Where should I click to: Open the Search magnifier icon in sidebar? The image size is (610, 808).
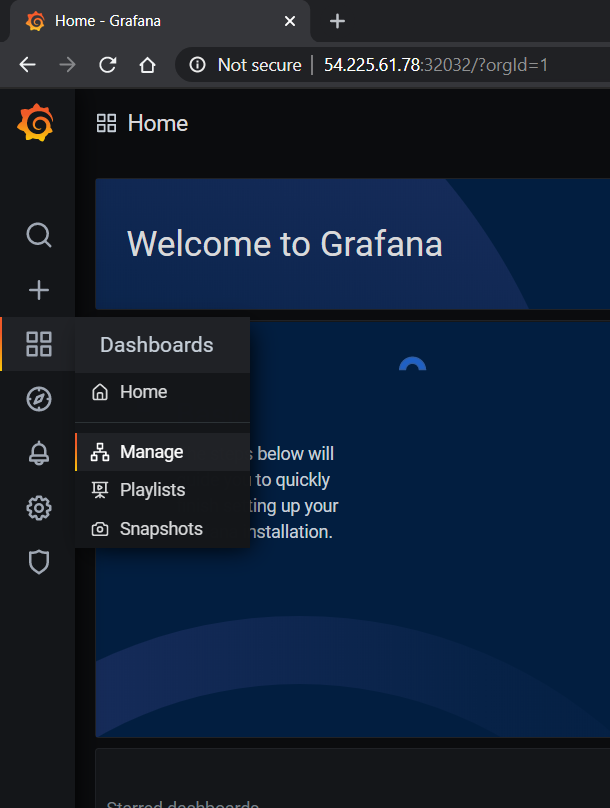point(38,235)
